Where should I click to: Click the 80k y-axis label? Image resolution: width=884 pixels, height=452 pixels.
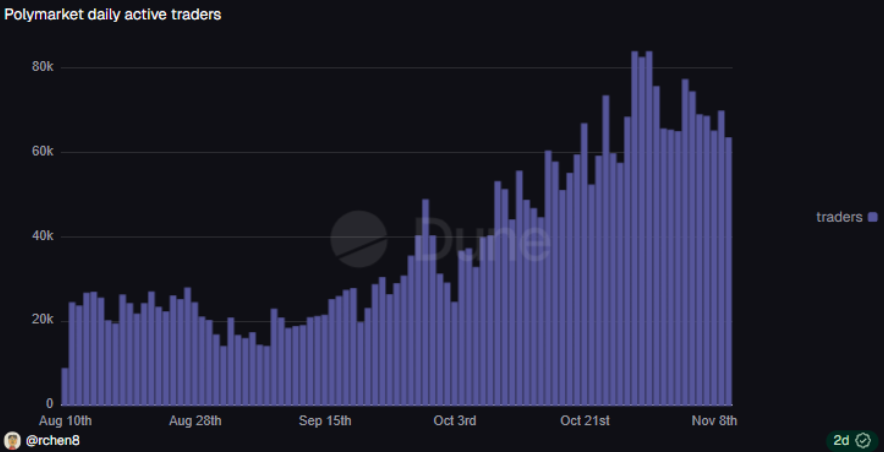(43, 67)
